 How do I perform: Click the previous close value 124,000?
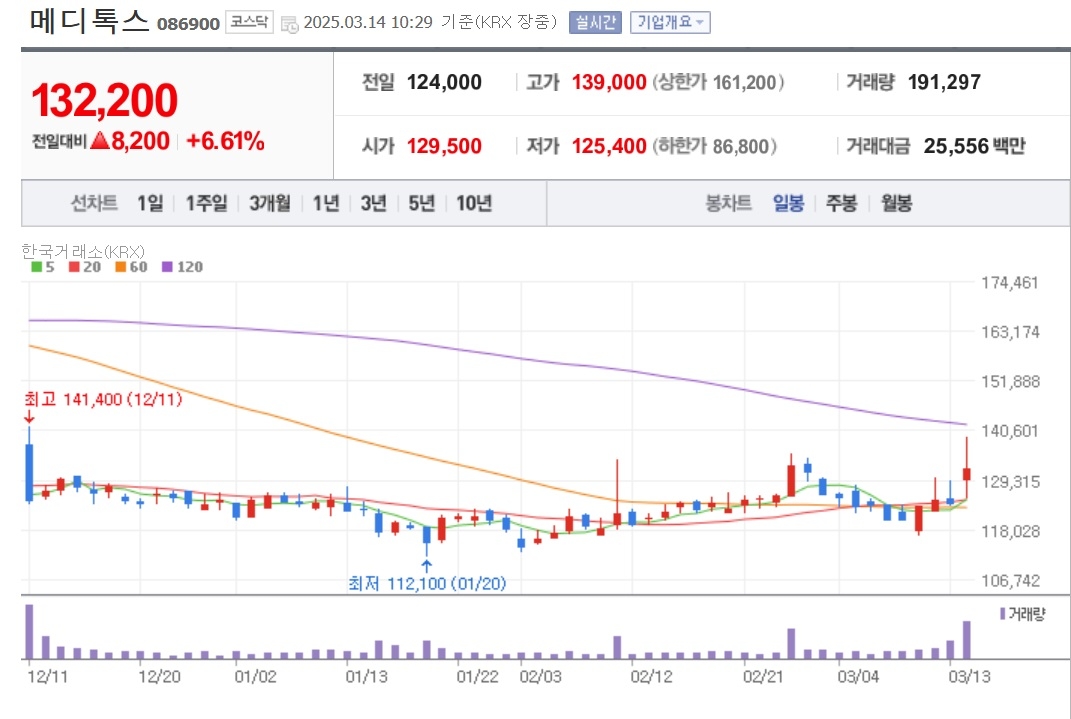coord(444,83)
